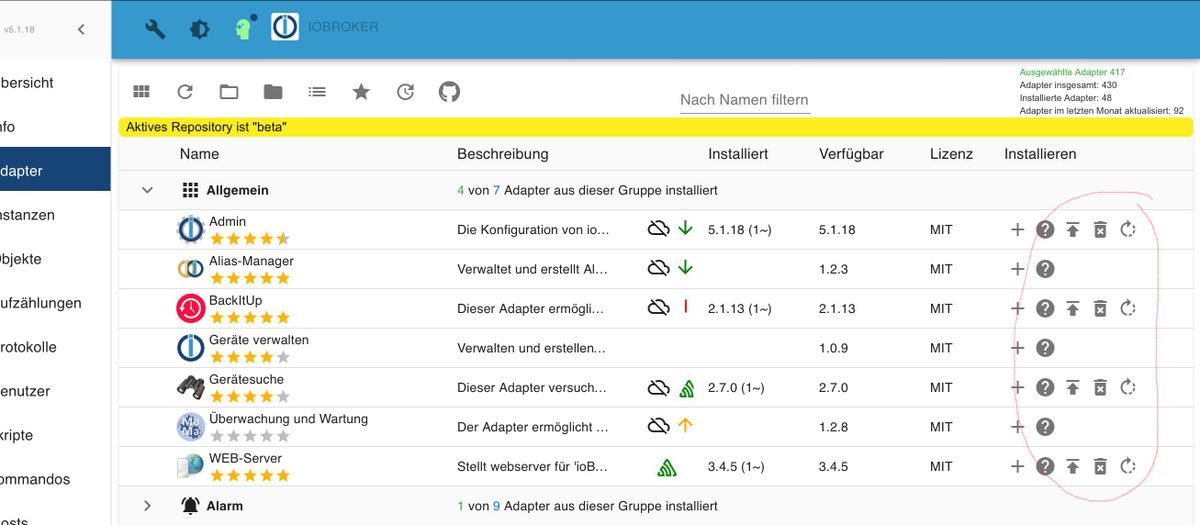This screenshot has width=1200, height=525.
Task: Show favorites star filter icon
Action: point(361,92)
